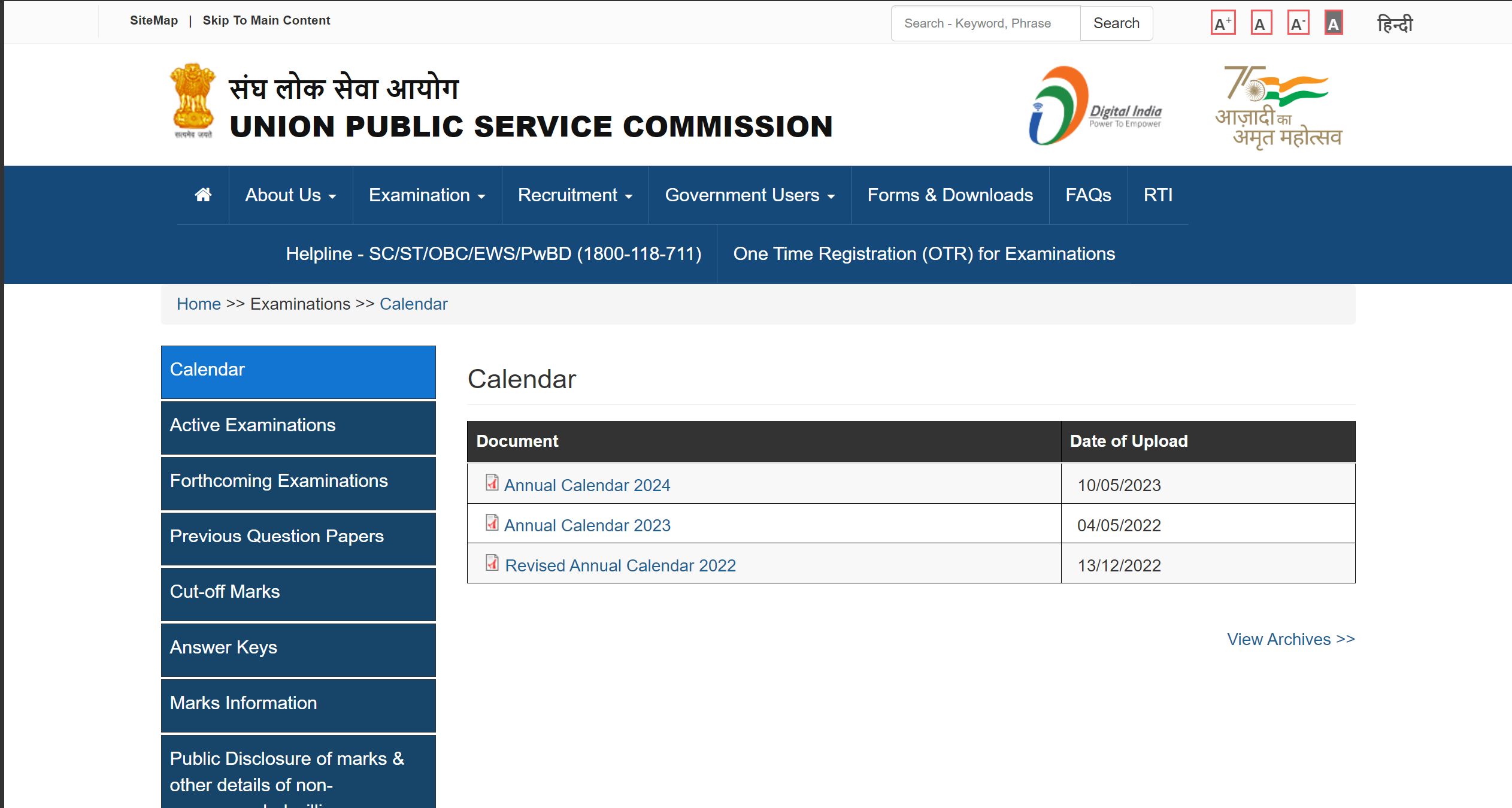Open Annual Calendar 2024 document link
This screenshot has height=808, width=1512.
(x=586, y=485)
